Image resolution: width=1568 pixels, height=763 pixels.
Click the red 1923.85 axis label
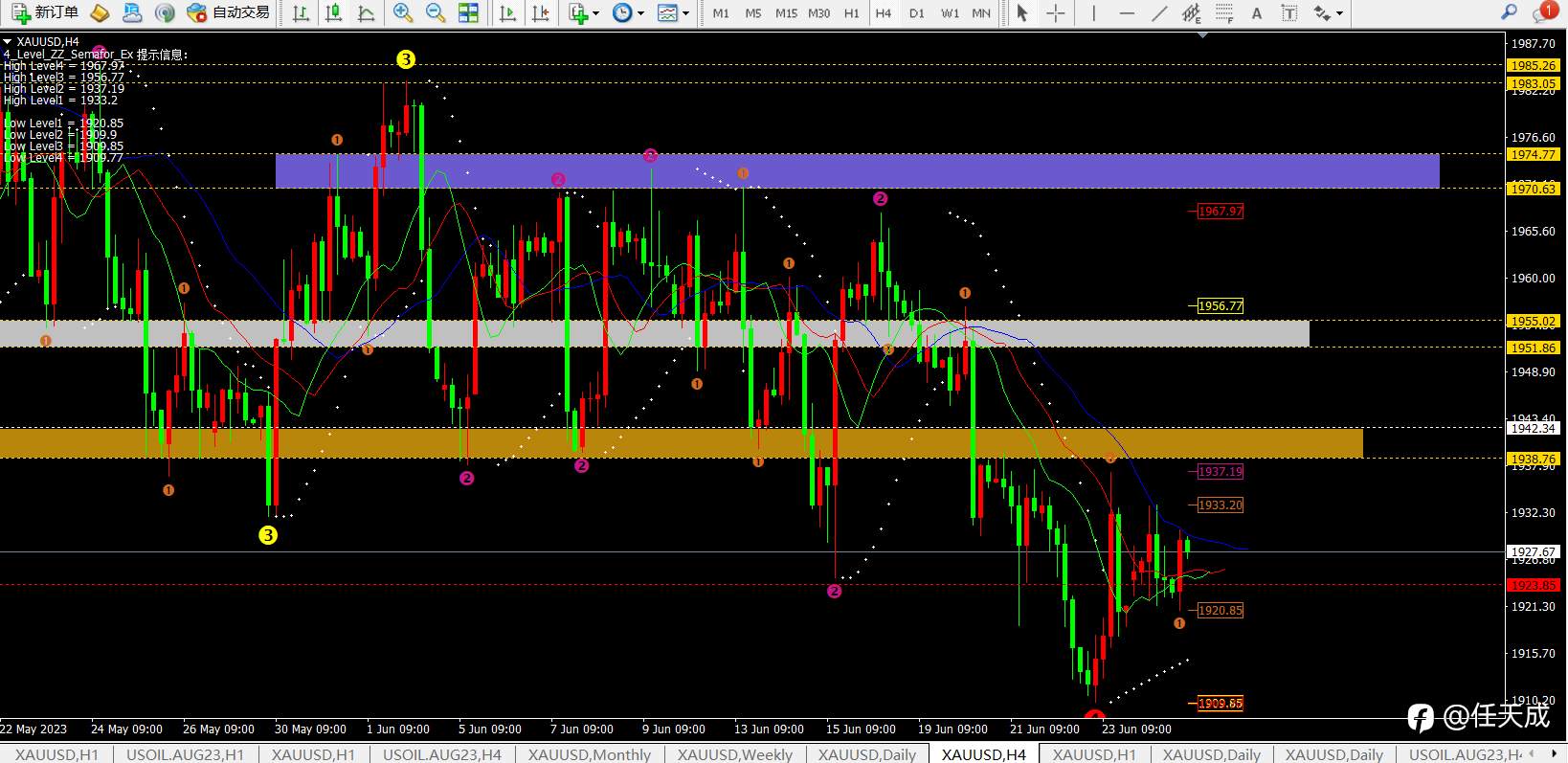tap(1534, 585)
